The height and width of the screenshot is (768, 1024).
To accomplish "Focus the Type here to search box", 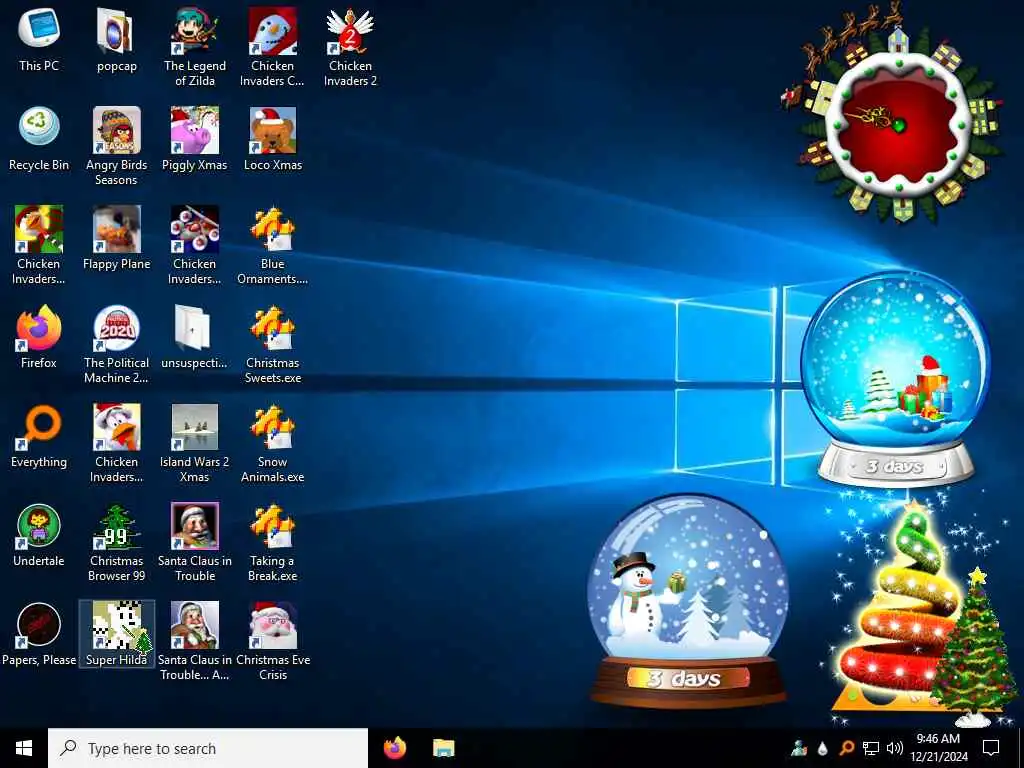I will click(208, 748).
